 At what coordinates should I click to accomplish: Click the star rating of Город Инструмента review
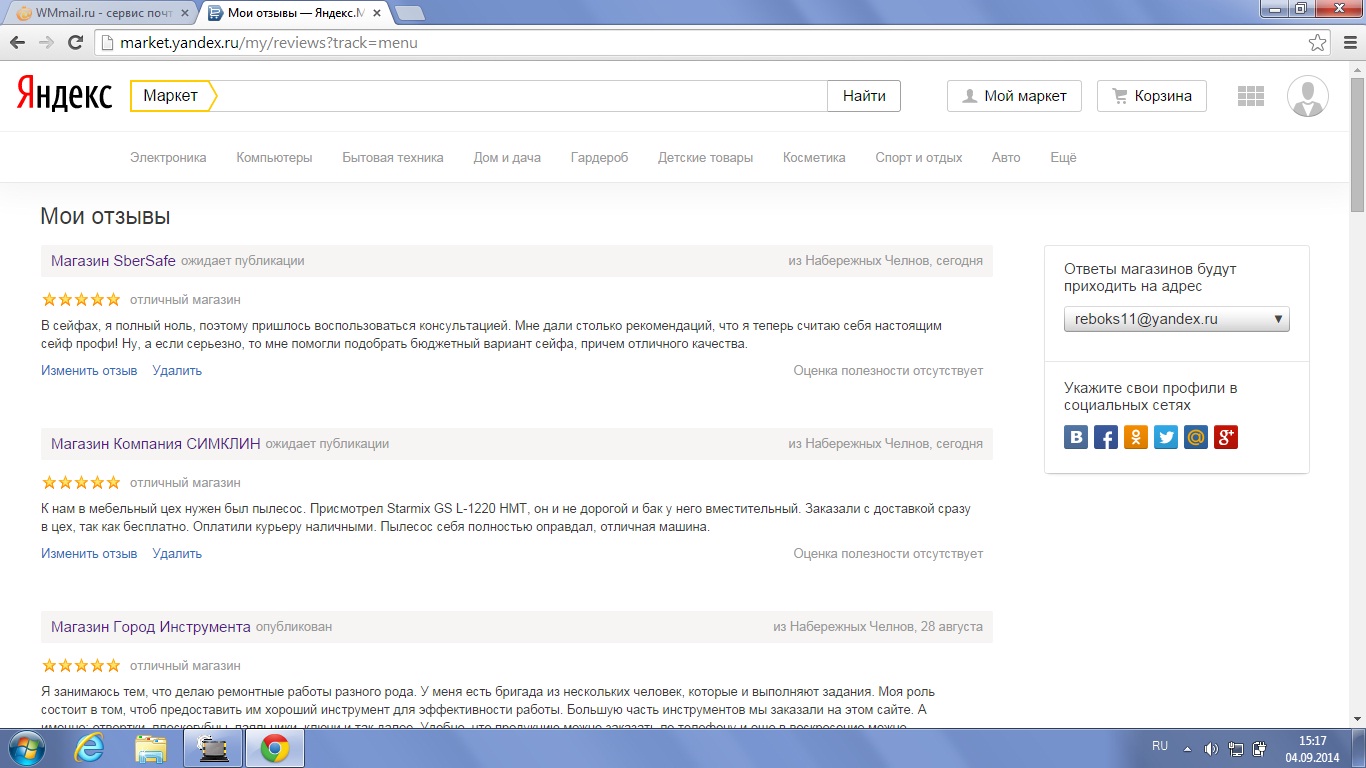[x=81, y=665]
